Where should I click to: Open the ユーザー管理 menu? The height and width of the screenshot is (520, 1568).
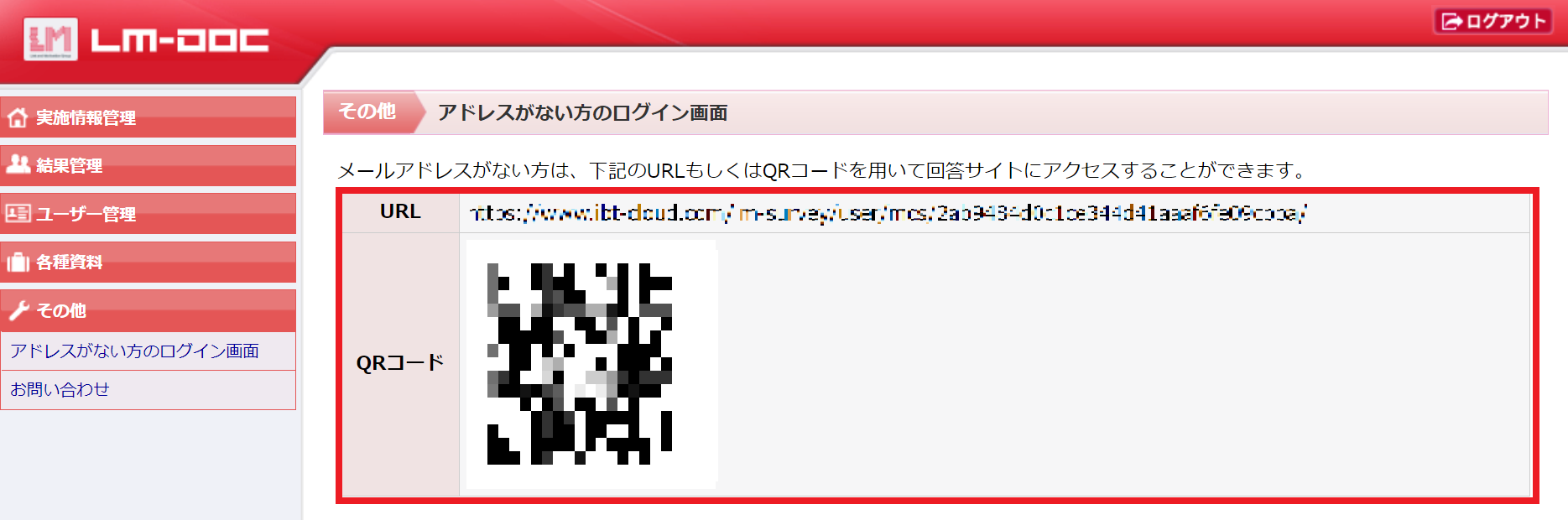[x=148, y=214]
